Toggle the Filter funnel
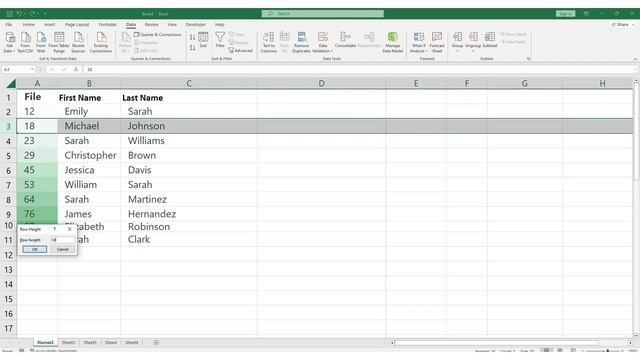 pos(220,40)
